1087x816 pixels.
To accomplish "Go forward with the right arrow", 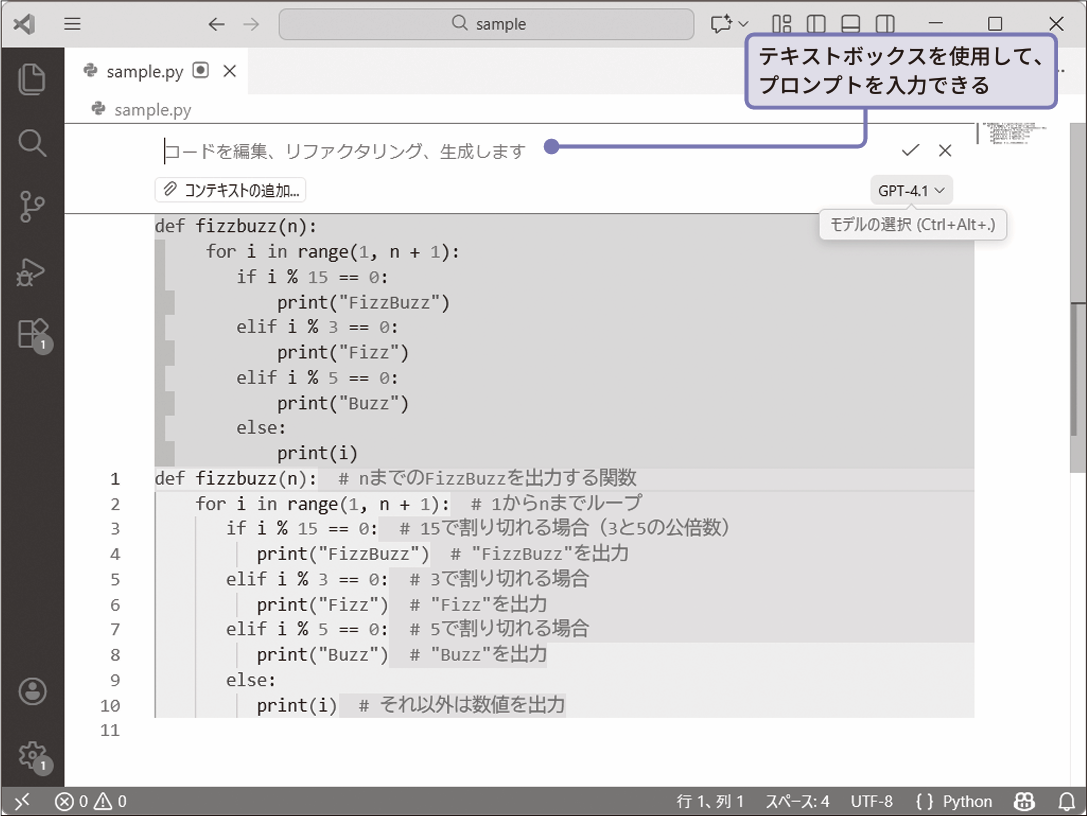I will [x=251, y=24].
